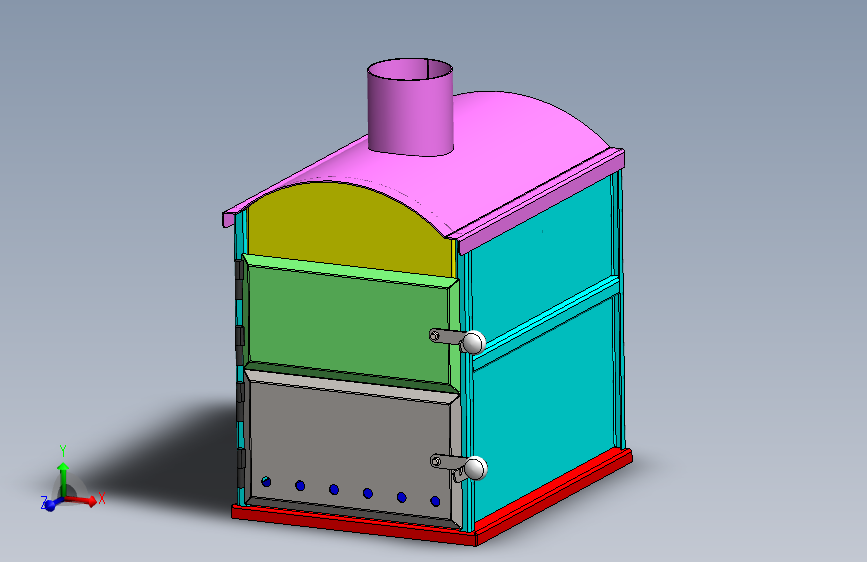Select the latch bolt on the grey door
Viewport: 867px width, 562px height.
[x=436, y=460]
